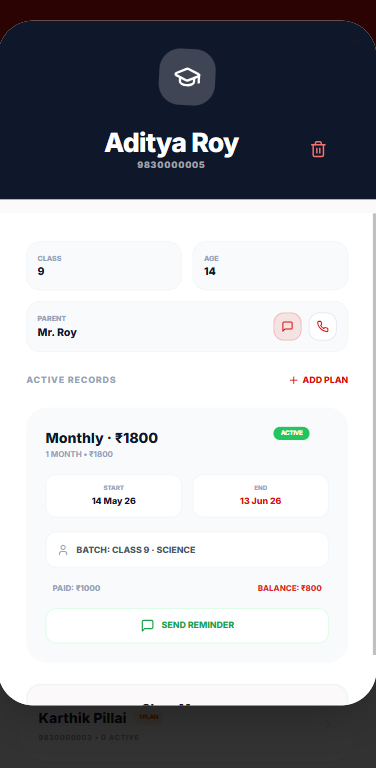Select the Start date 14 May 26 card
This screenshot has width=376, height=768.
[114, 496]
